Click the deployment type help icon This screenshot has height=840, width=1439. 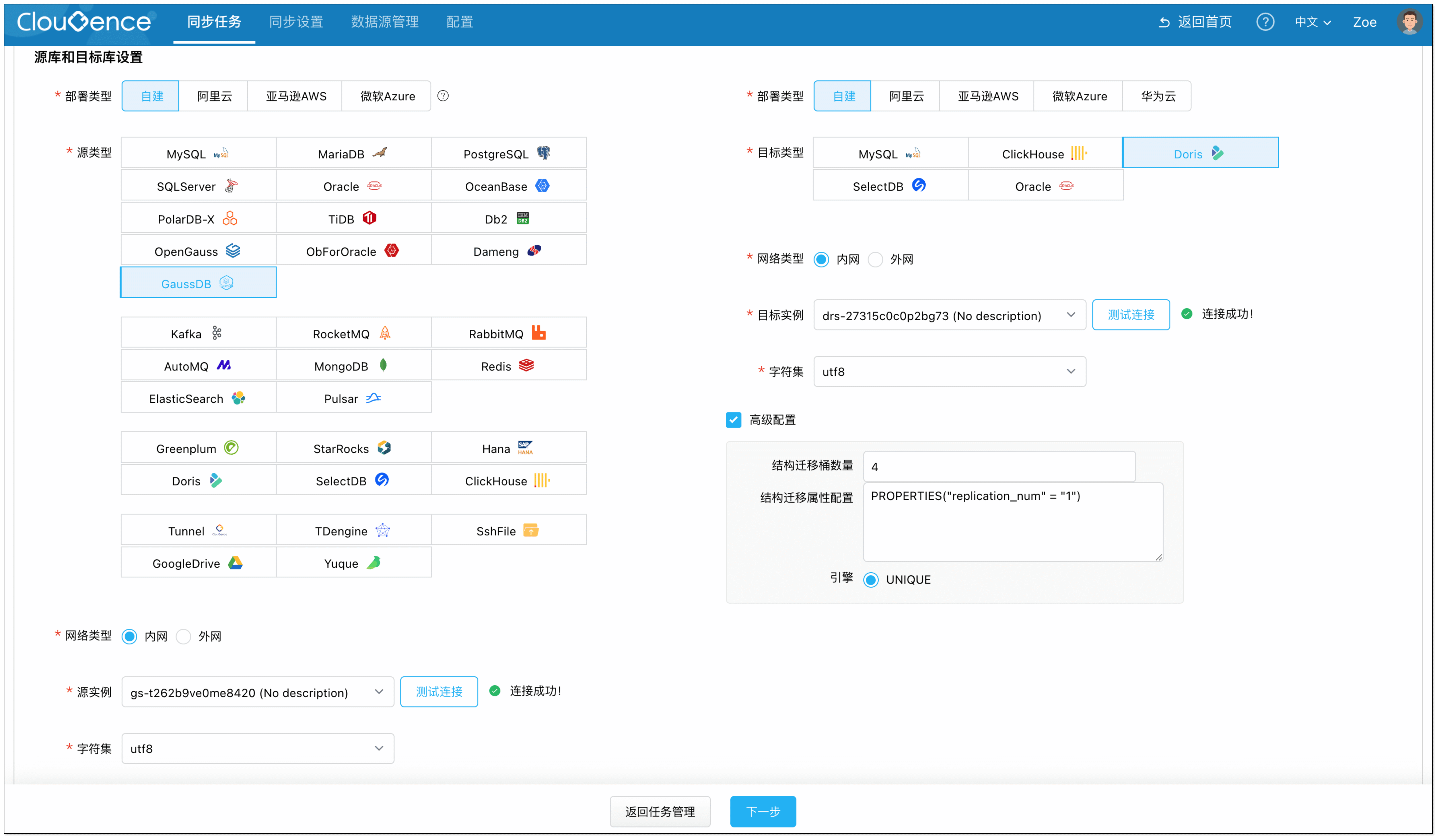(x=443, y=96)
